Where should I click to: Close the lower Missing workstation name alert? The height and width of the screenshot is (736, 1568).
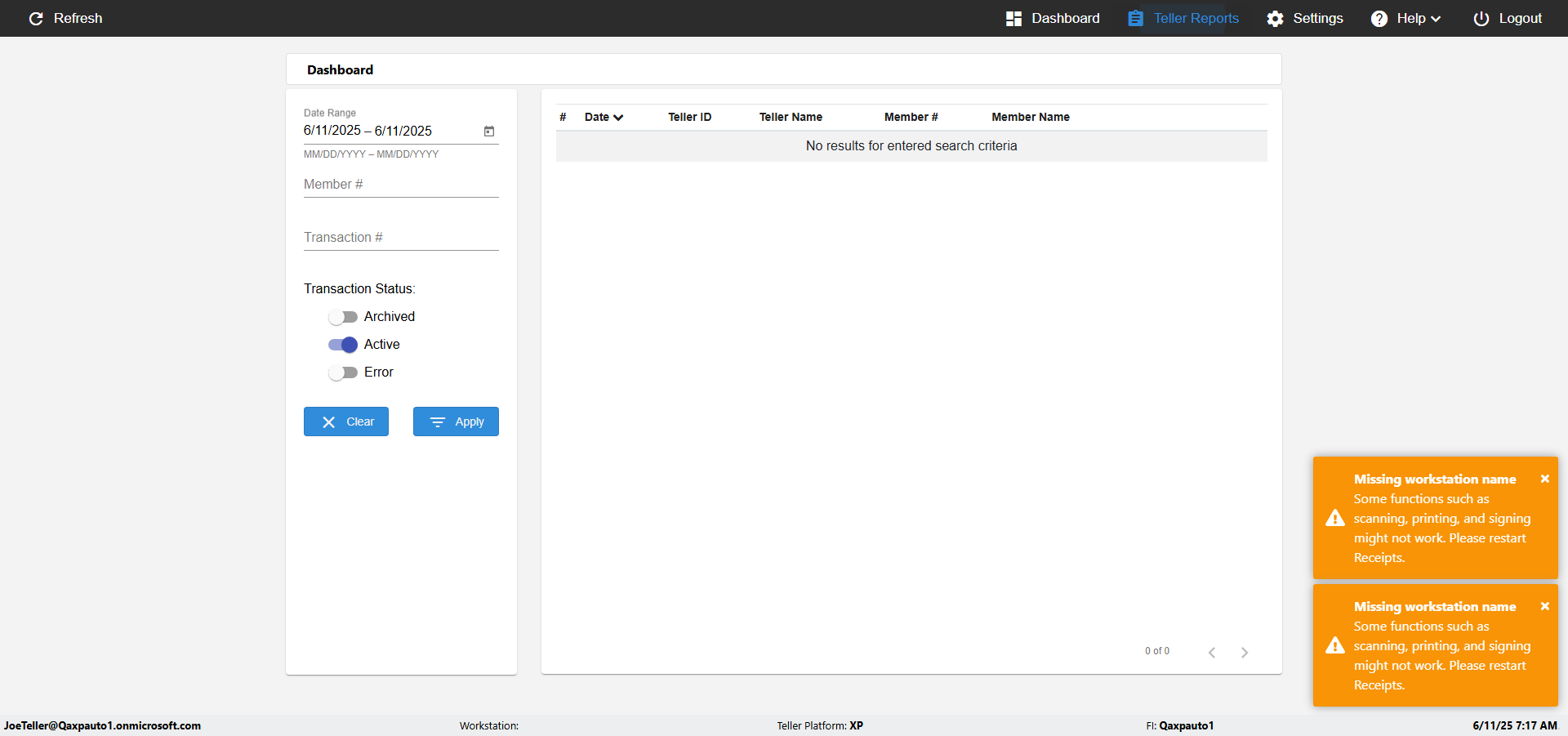point(1544,606)
